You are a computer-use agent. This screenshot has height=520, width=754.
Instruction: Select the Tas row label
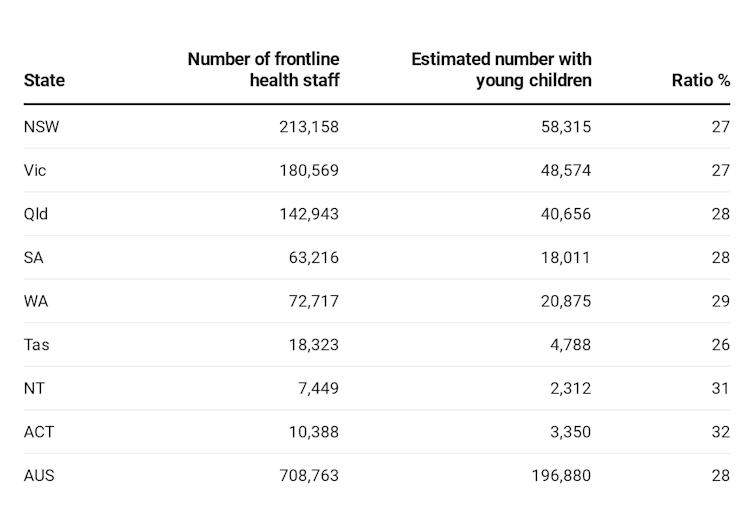(37, 345)
